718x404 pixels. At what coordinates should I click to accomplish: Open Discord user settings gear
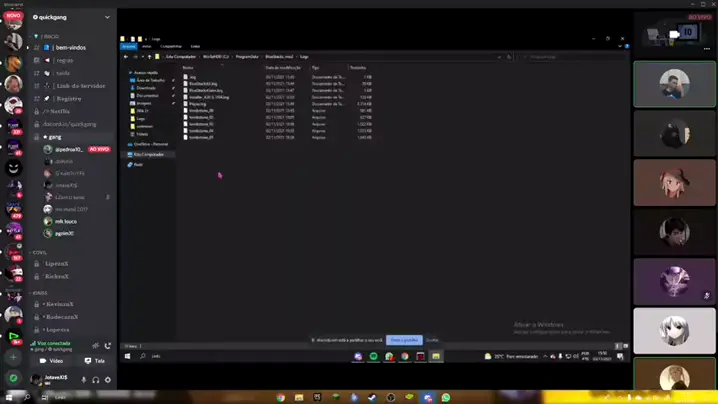(x=108, y=380)
